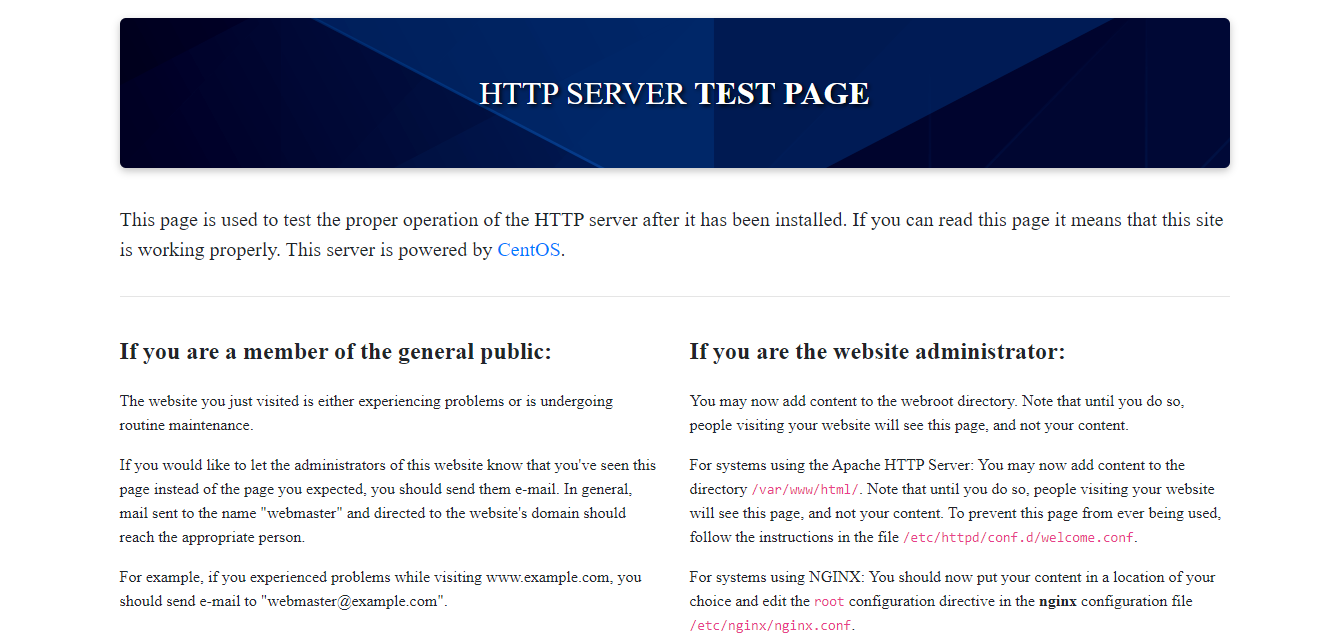Click the 'website administrator' heading

click(877, 352)
